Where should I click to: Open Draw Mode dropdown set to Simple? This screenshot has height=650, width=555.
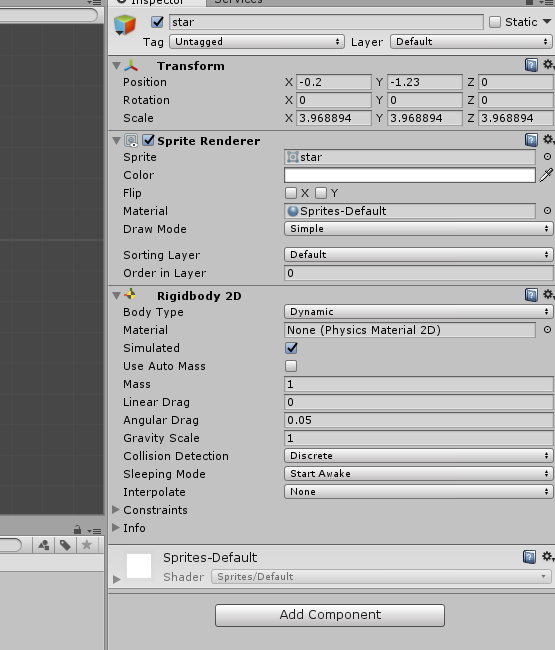[x=419, y=228]
